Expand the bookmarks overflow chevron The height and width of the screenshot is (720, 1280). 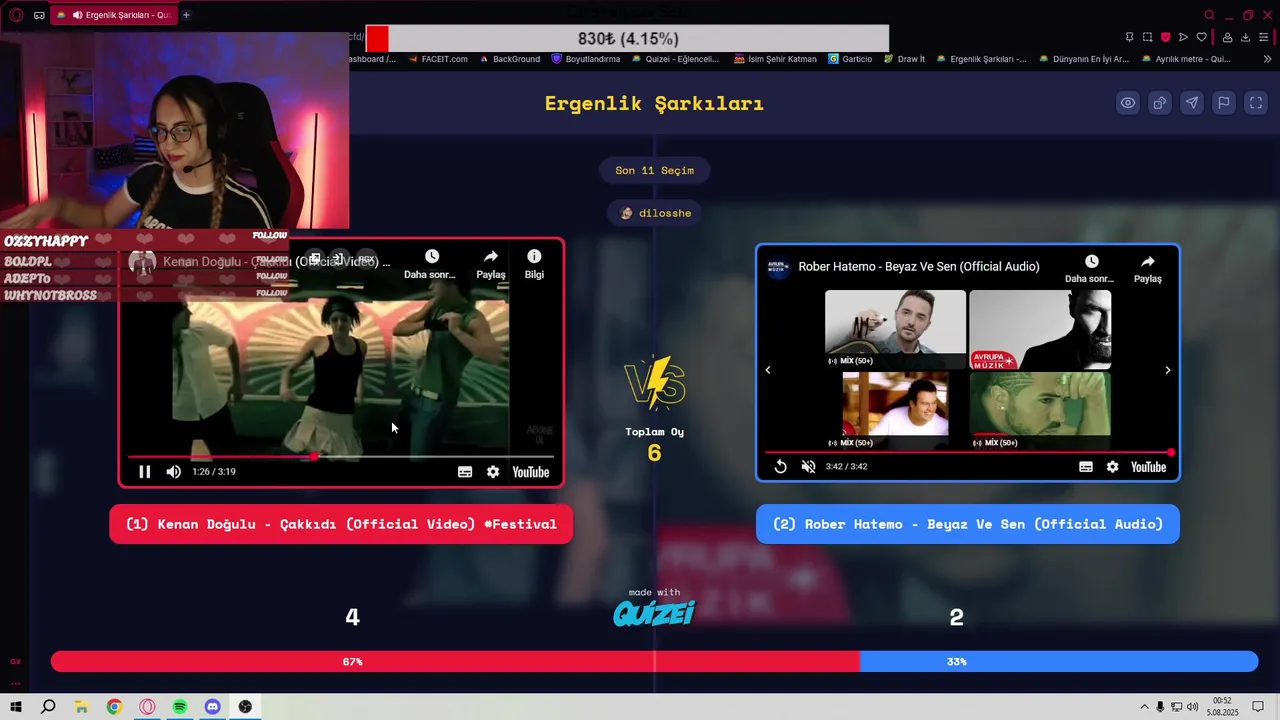(x=1269, y=59)
